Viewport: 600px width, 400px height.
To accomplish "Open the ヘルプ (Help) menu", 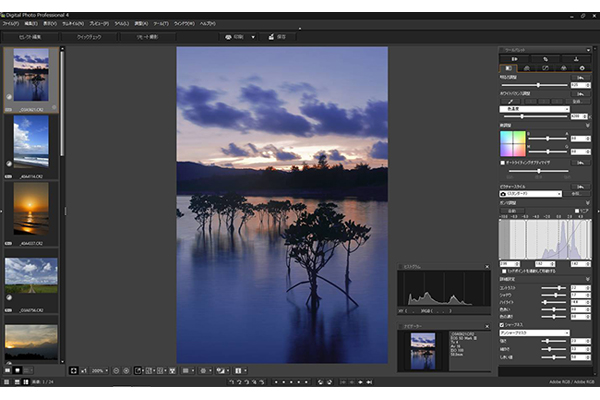I will pyautogui.click(x=208, y=22).
